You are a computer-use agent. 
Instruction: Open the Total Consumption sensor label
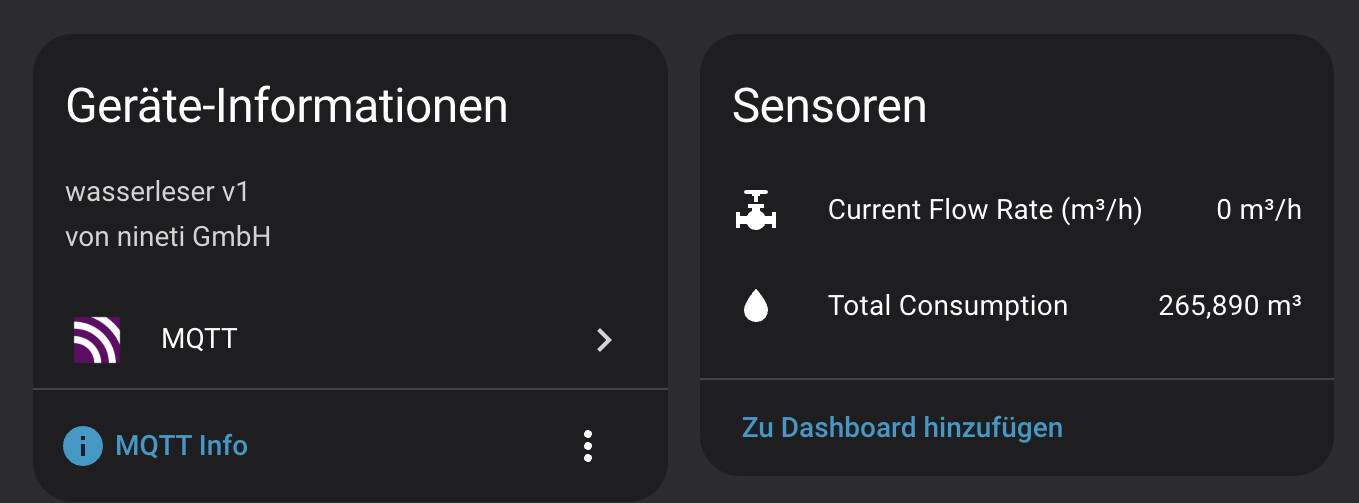click(x=947, y=306)
